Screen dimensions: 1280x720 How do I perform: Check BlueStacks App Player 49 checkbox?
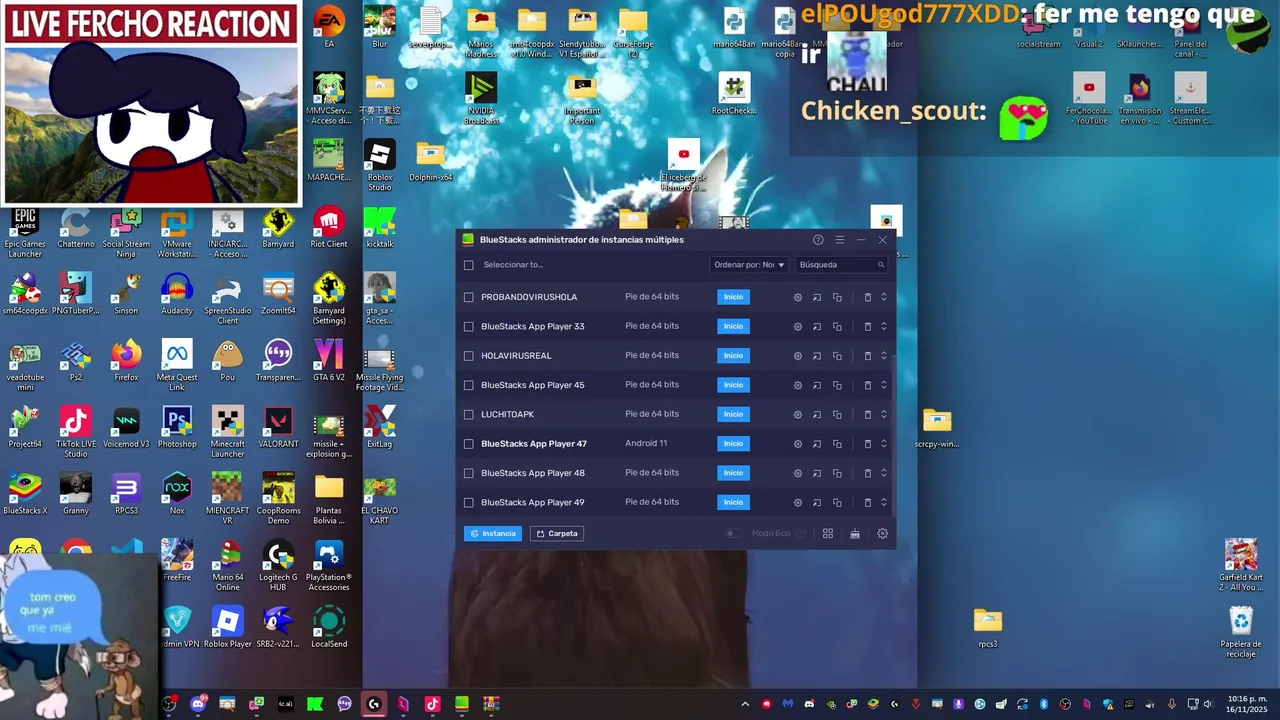point(469,502)
